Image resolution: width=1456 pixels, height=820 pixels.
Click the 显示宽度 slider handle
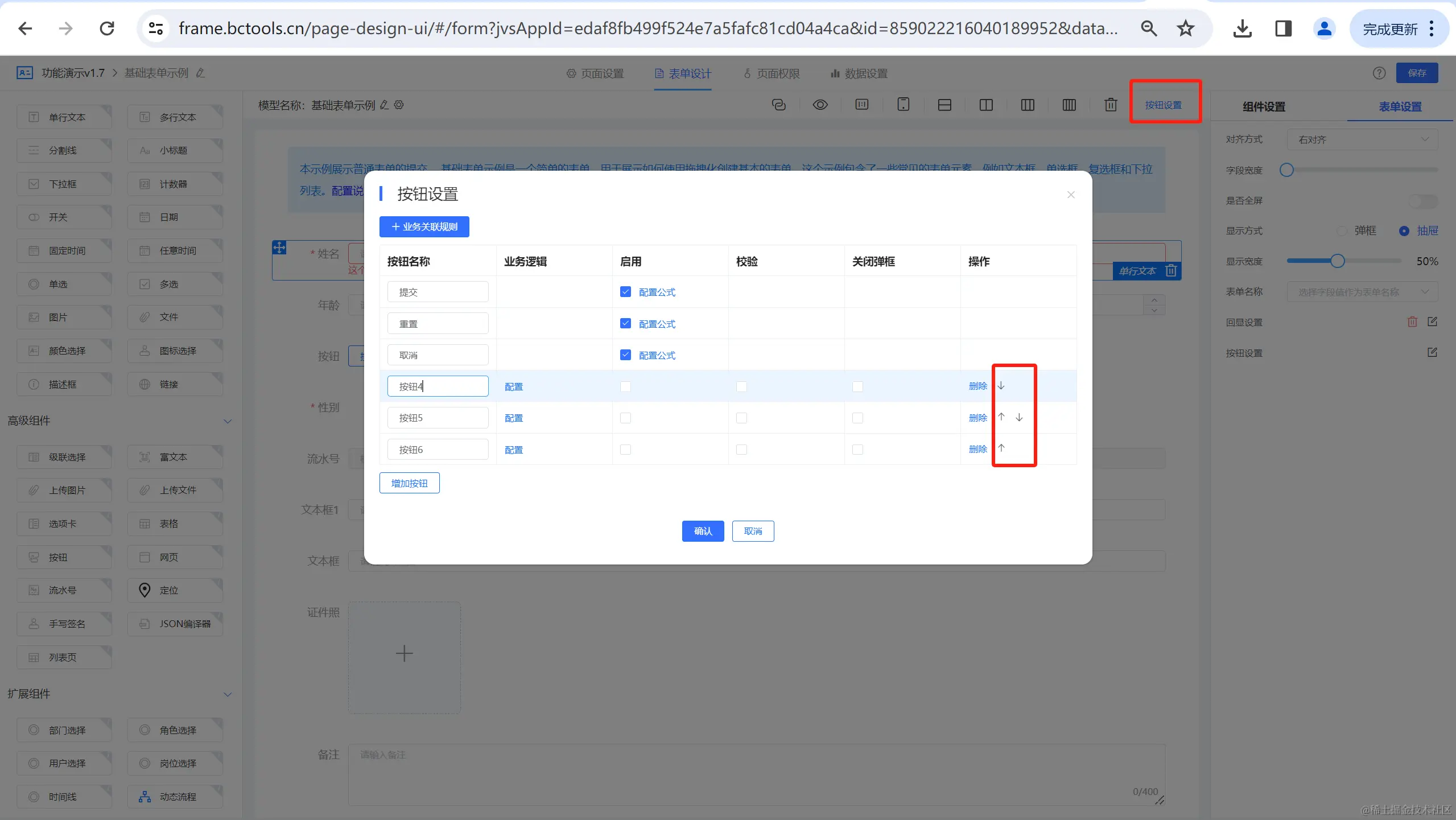(1338, 261)
